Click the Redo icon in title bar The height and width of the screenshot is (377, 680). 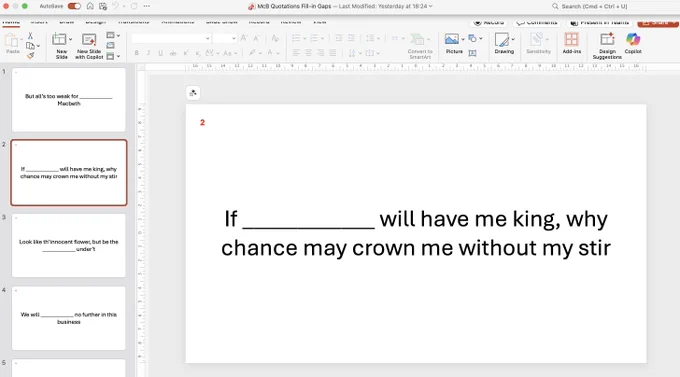tap(134, 6)
